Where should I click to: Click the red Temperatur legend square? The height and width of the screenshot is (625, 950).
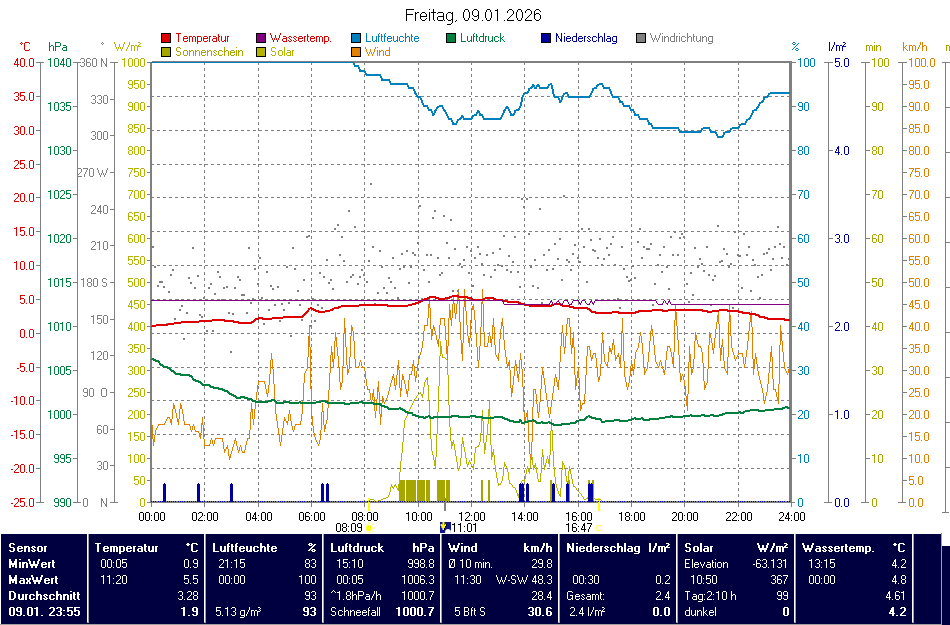pyautogui.click(x=166, y=39)
